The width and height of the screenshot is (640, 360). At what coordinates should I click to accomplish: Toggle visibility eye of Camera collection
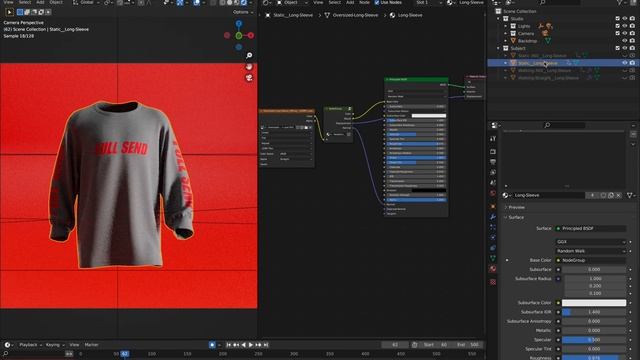(624, 33)
